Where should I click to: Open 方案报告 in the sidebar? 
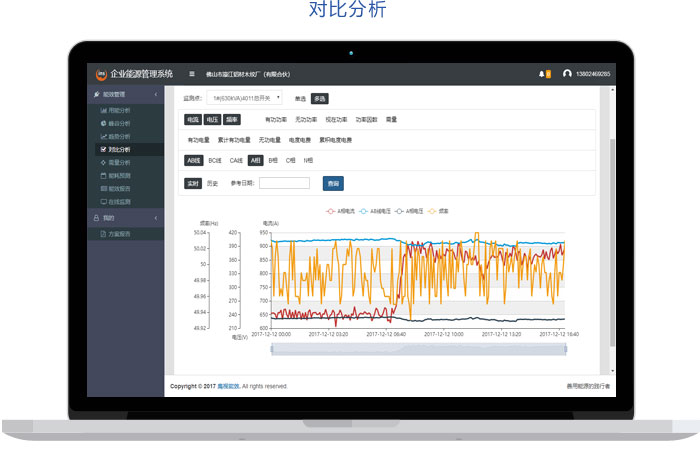119,234
